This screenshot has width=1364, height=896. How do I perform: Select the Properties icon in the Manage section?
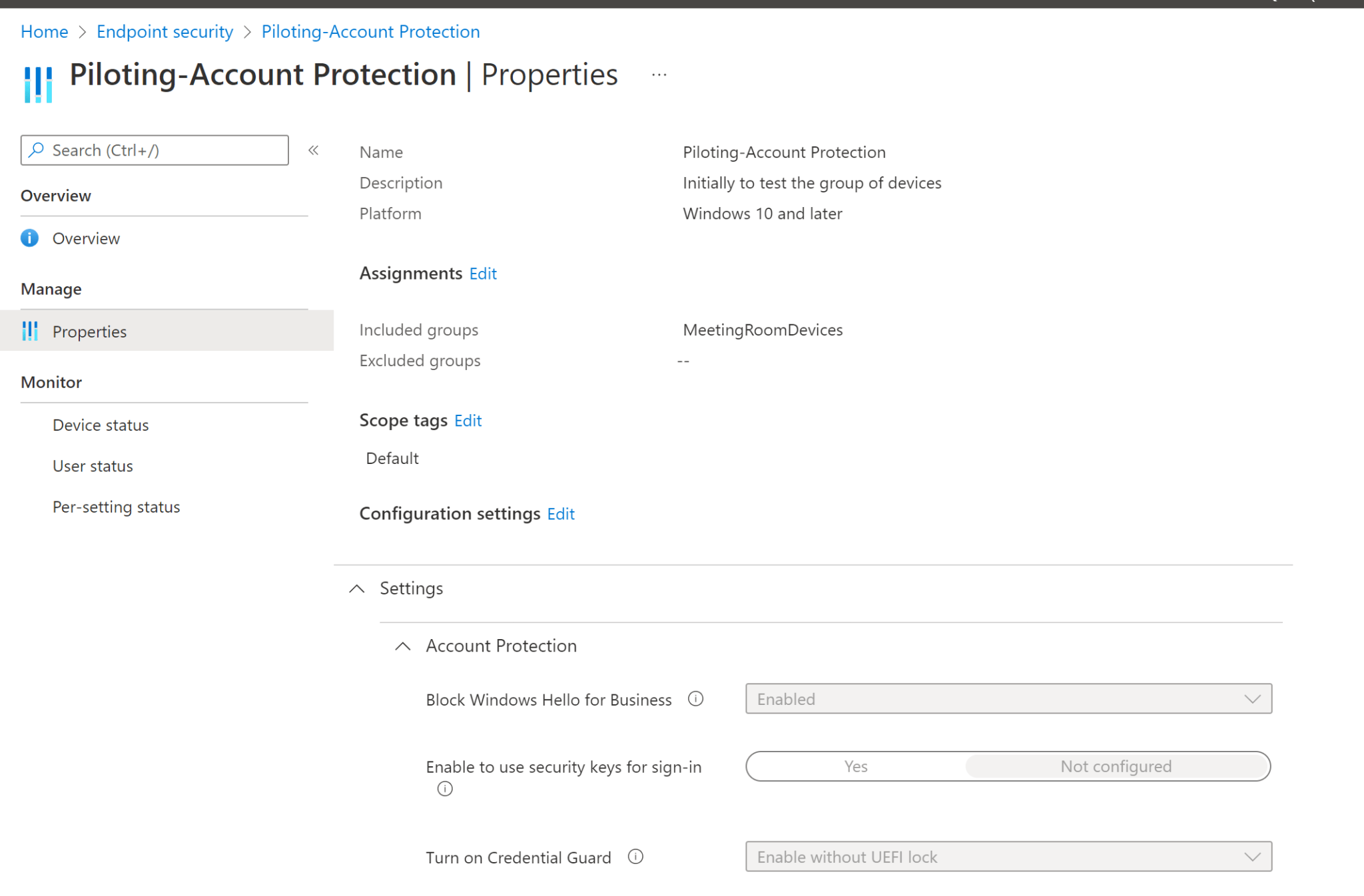click(x=30, y=331)
